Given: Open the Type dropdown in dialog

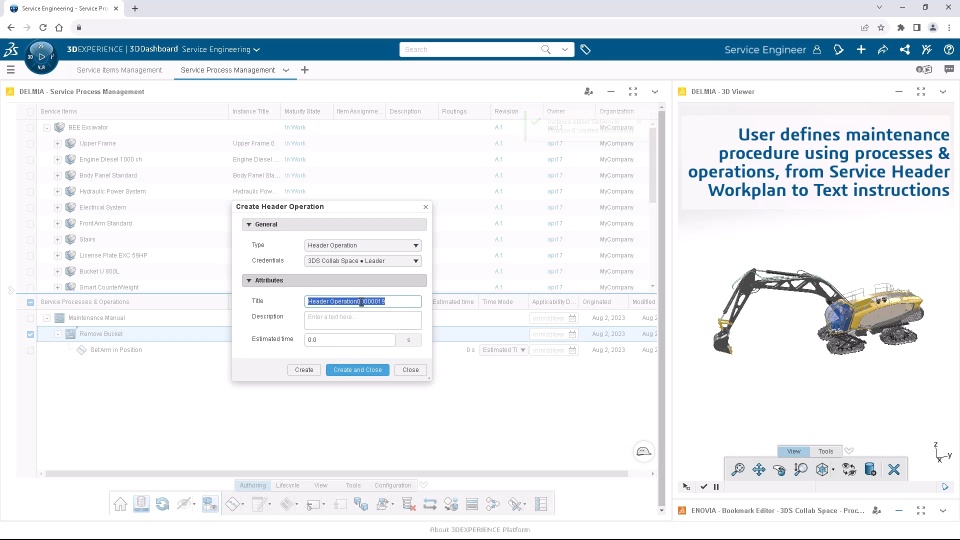Looking at the screenshot, I should (362, 246).
